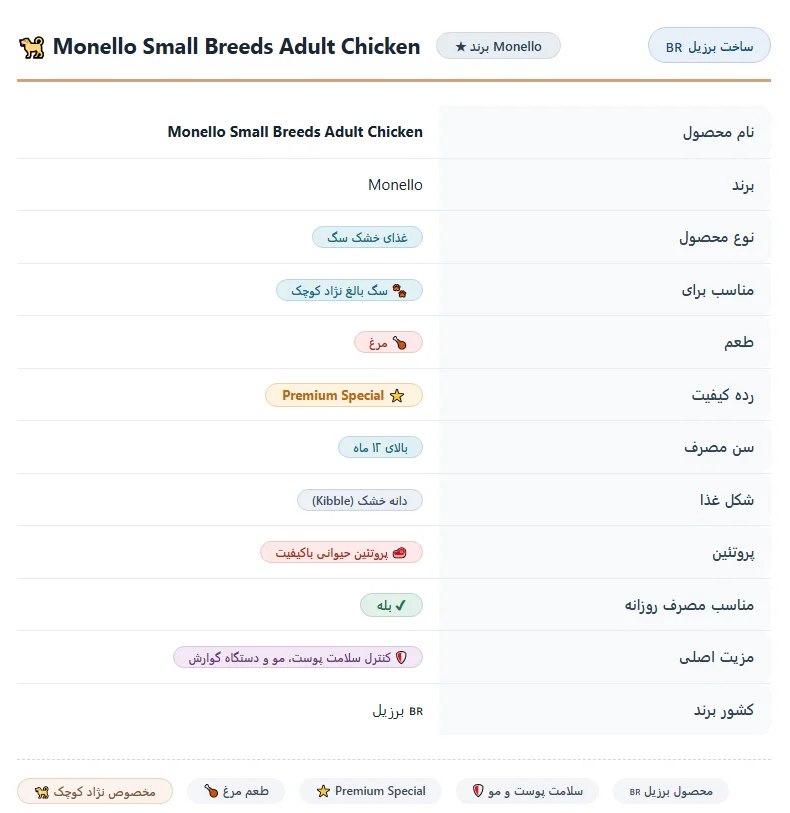Viewport: 790px width, 813px height.
Task: Click the checkmark in the بله daily-use badge
Action: click(400, 605)
